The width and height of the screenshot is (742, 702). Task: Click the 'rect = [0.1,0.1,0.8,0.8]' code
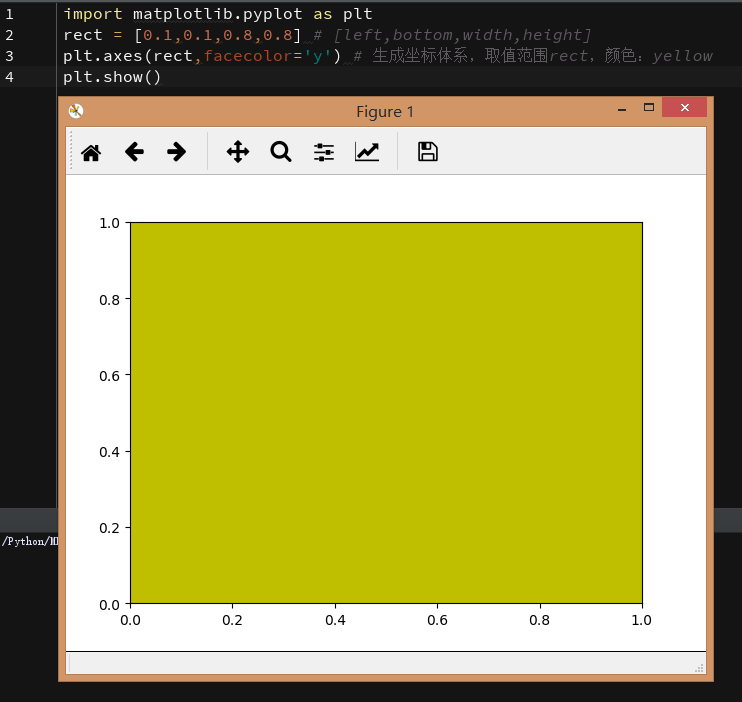click(x=182, y=35)
